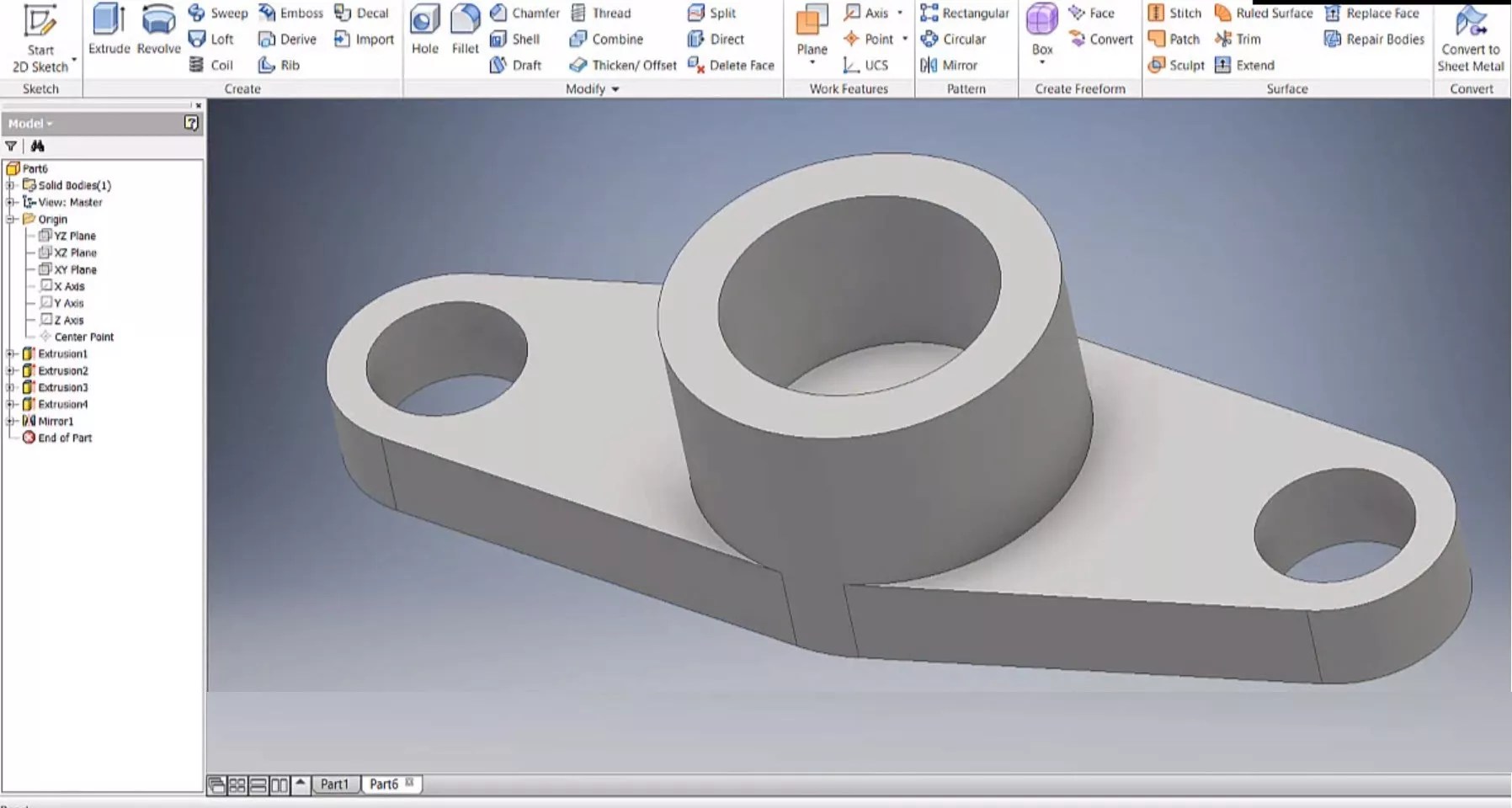Open the Axis dropdown arrow
Viewport: 1512px width, 808px height.
coord(900,13)
